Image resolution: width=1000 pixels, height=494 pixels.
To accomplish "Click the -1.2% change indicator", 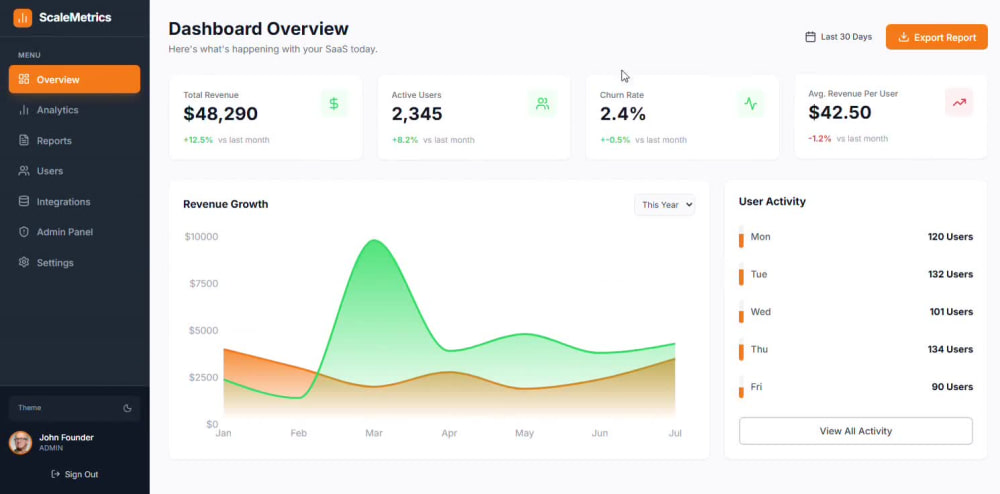I will tap(820, 138).
